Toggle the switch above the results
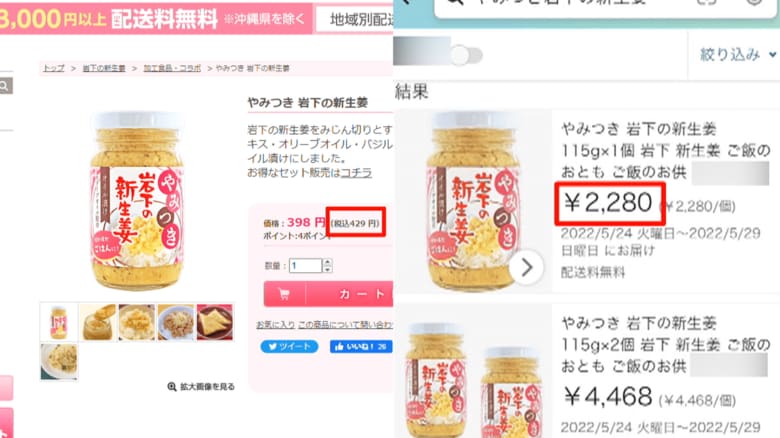The width and height of the screenshot is (780, 438). click(467, 55)
